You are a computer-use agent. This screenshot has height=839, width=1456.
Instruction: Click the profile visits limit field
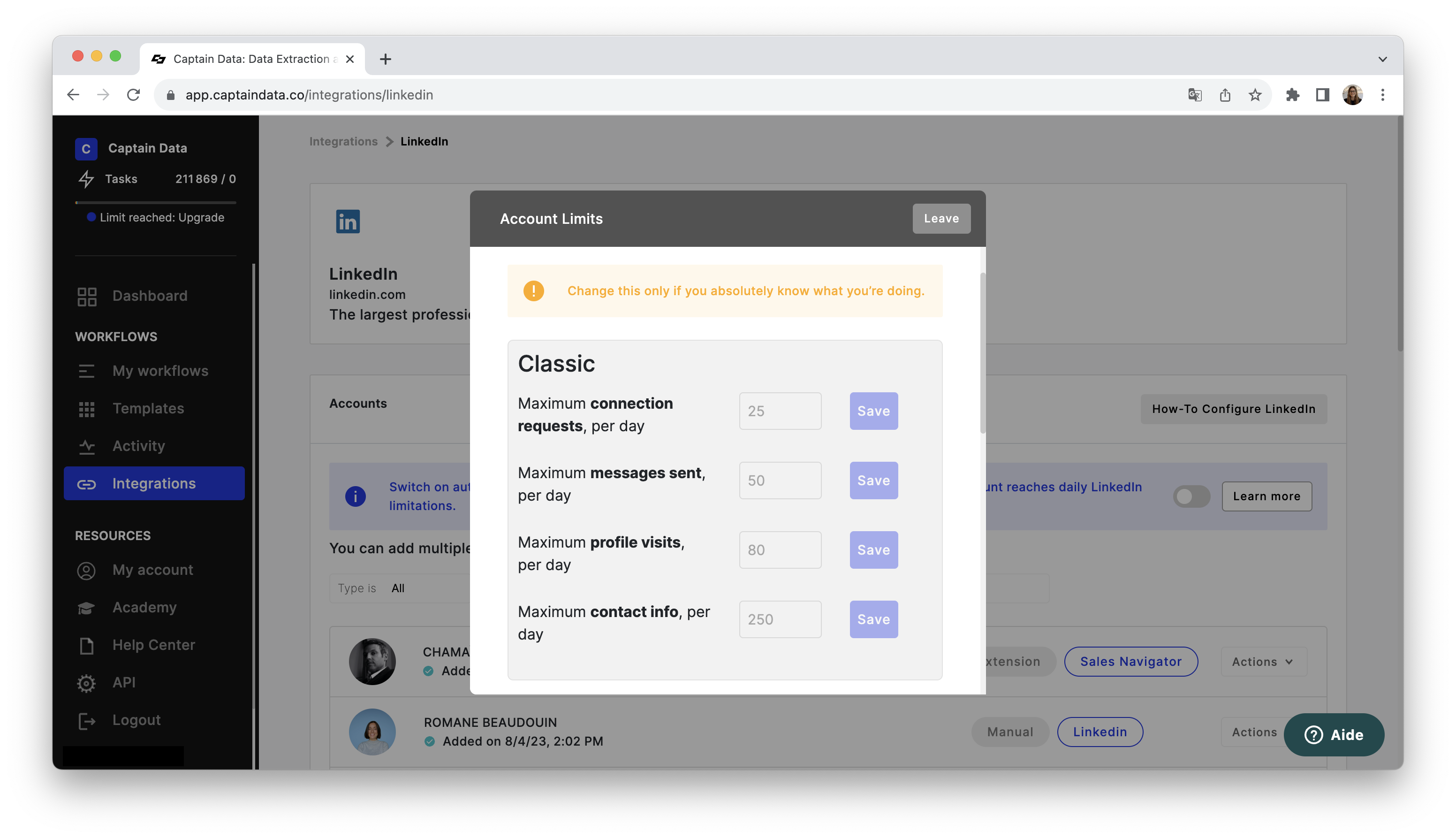[780, 550]
